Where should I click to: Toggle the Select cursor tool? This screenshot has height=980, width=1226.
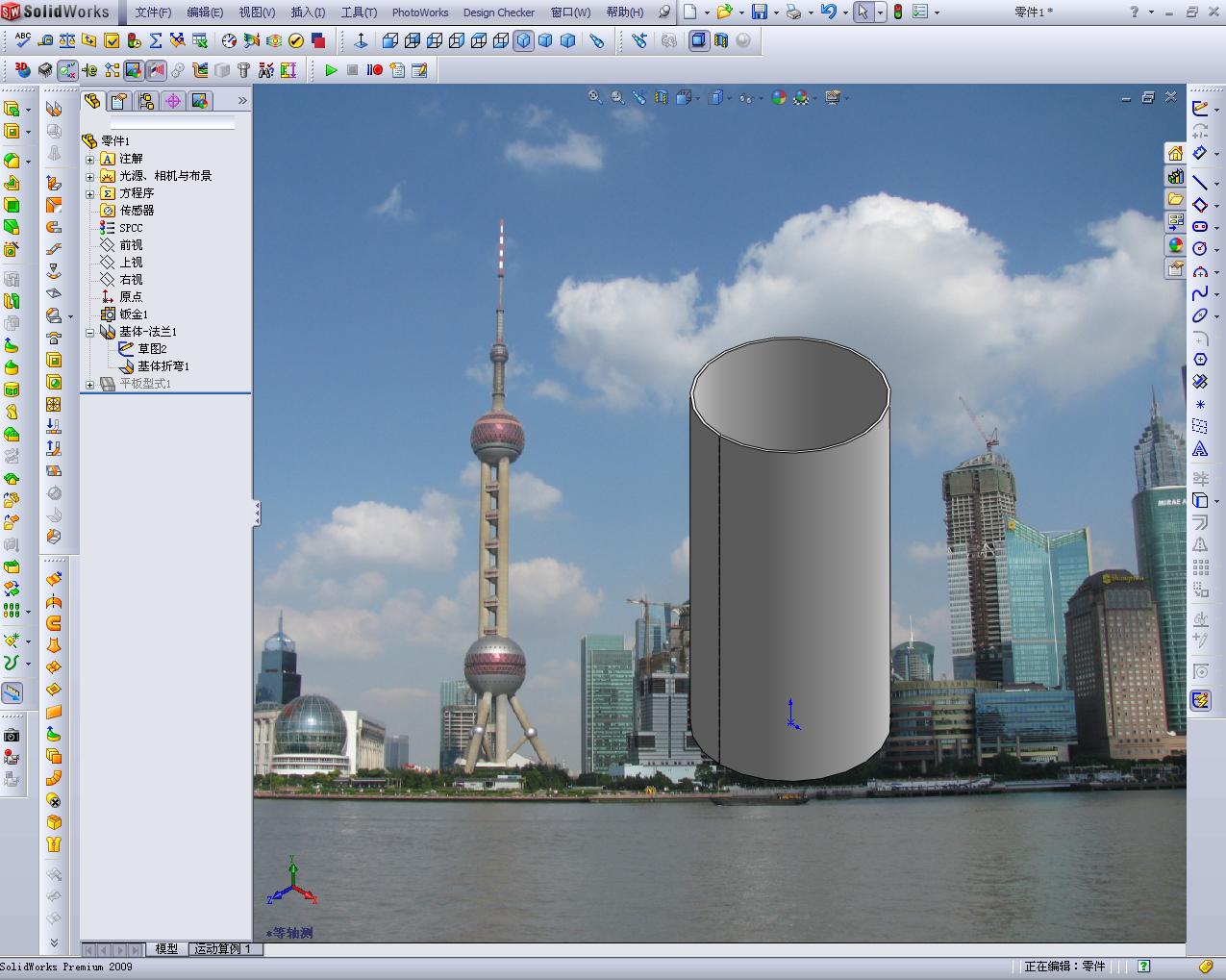click(x=863, y=13)
